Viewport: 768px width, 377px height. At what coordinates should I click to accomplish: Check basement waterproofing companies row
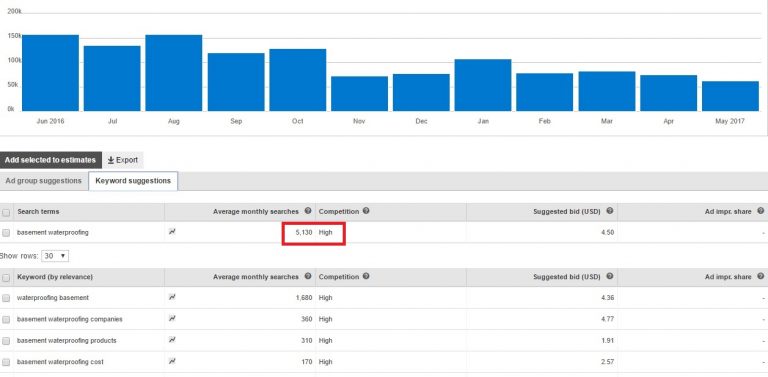6,320
